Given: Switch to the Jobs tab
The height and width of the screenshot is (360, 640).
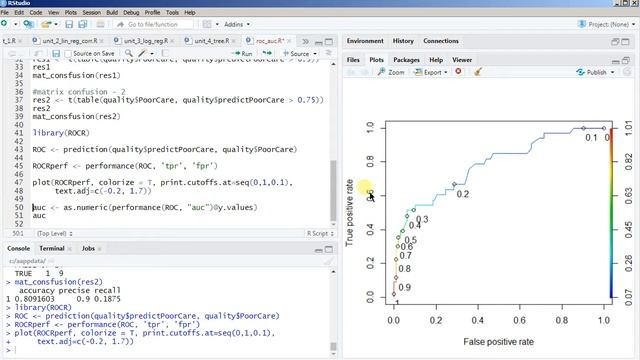Looking at the screenshot, I should point(88,248).
